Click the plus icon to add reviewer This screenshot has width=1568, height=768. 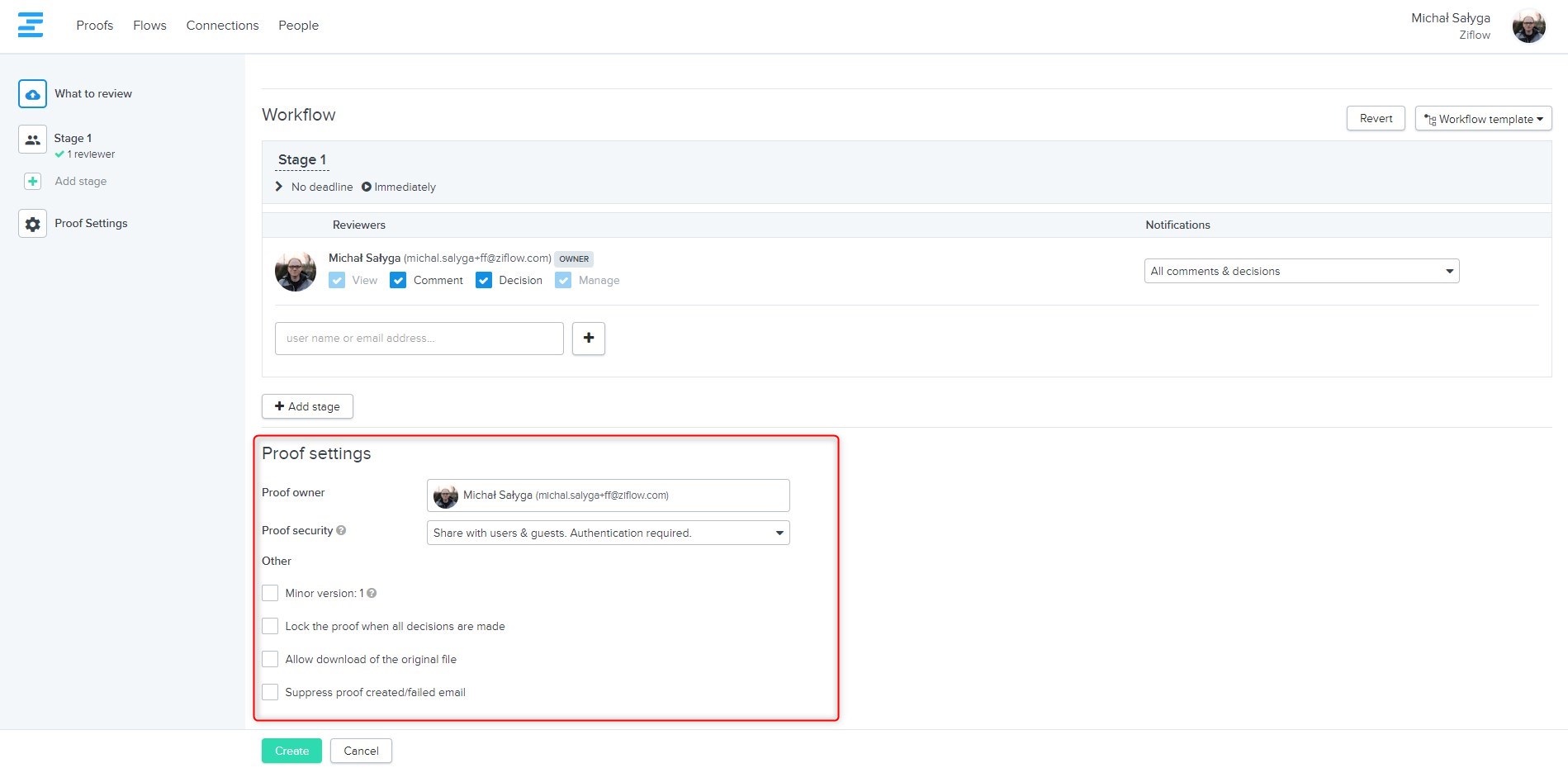click(588, 339)
